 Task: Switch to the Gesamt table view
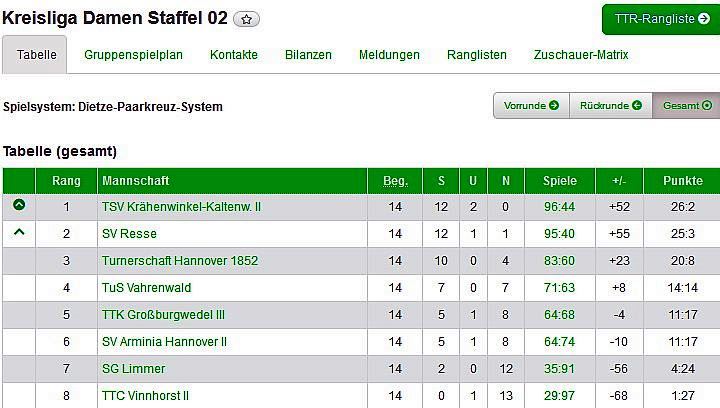pyautogui.click(x=686, y=105)
